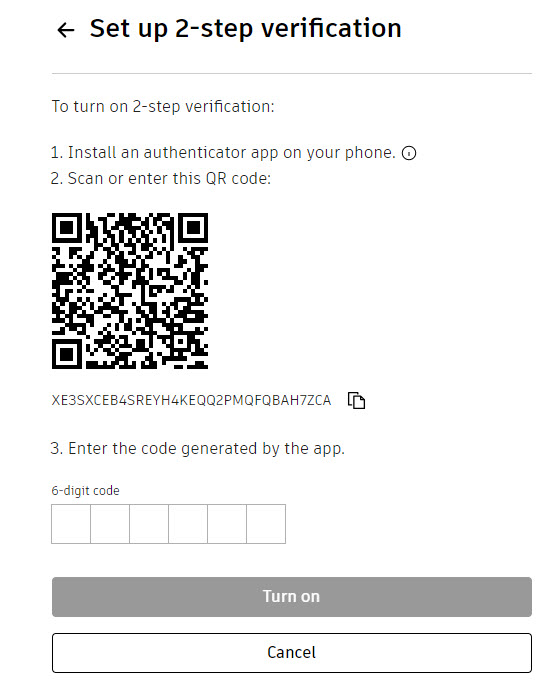
Task: Focus the third digit box of 6-digit code
Action: tap(149, 524)
